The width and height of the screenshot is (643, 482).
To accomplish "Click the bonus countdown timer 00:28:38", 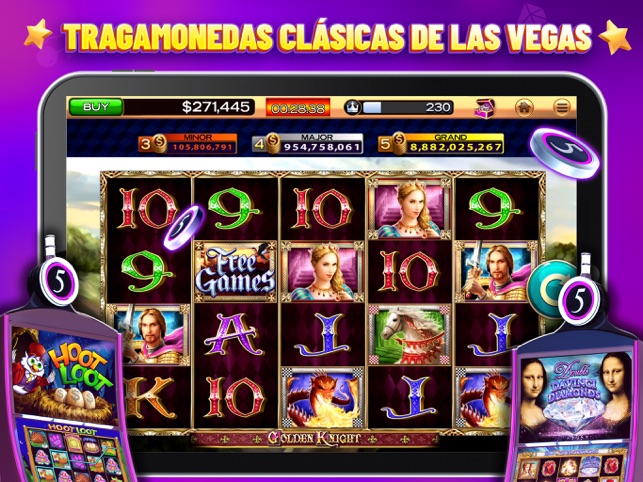I will (x=298, y=108).
